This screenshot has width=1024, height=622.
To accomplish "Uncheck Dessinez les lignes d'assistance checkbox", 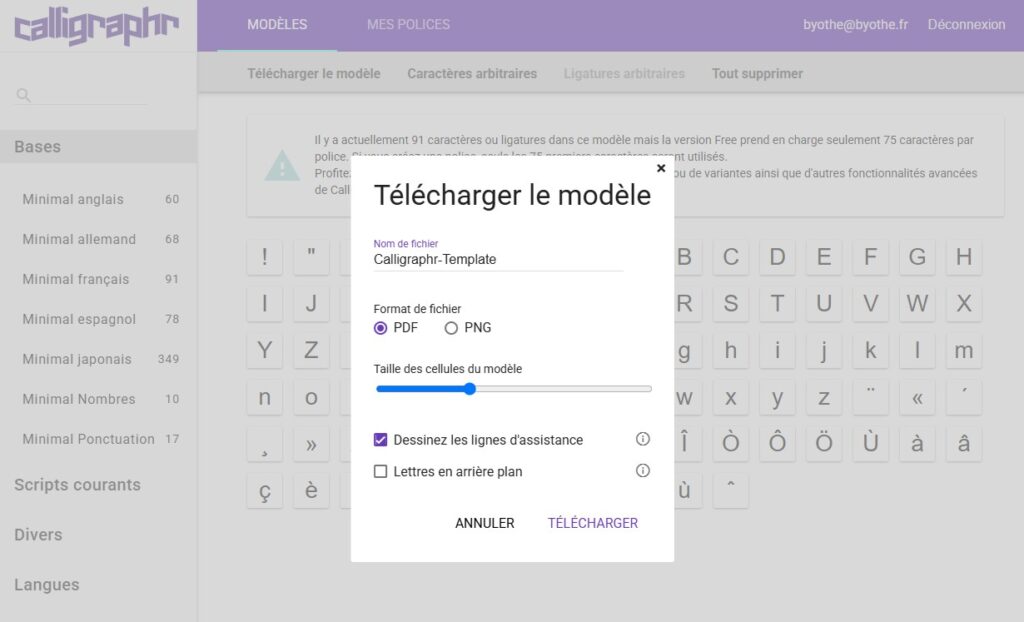I will point(380,440).
